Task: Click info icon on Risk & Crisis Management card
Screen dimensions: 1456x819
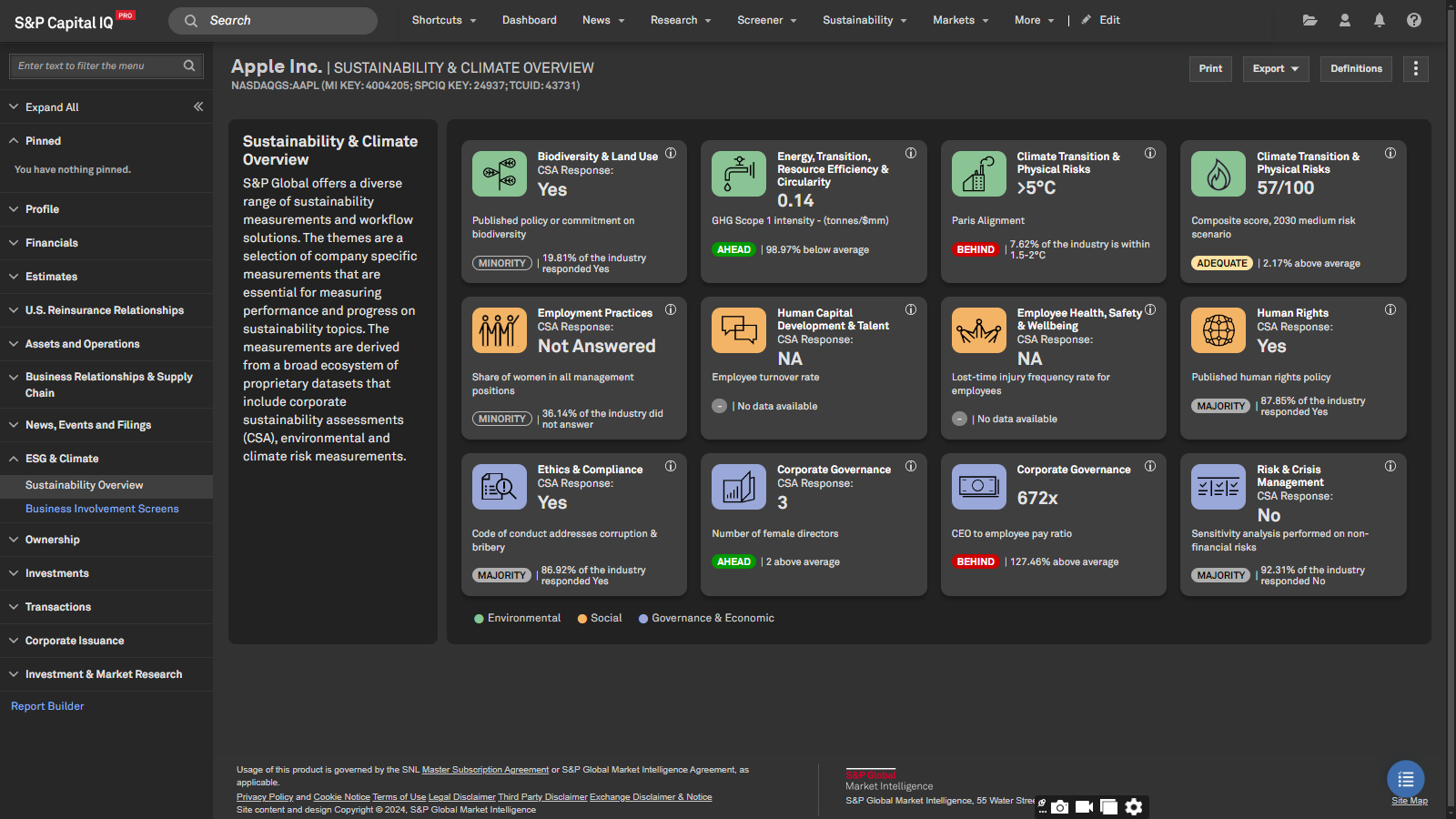Action: [1390, 467]
